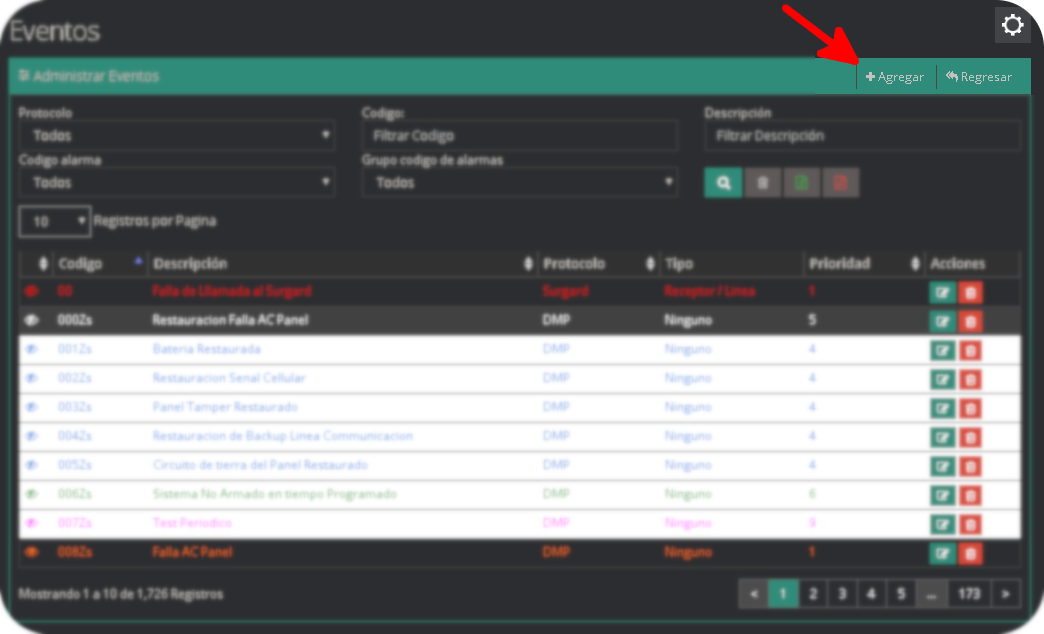Viewport: 1044px width, 634px height.
Task: Click the green search filter button
Action: point(723,183)
